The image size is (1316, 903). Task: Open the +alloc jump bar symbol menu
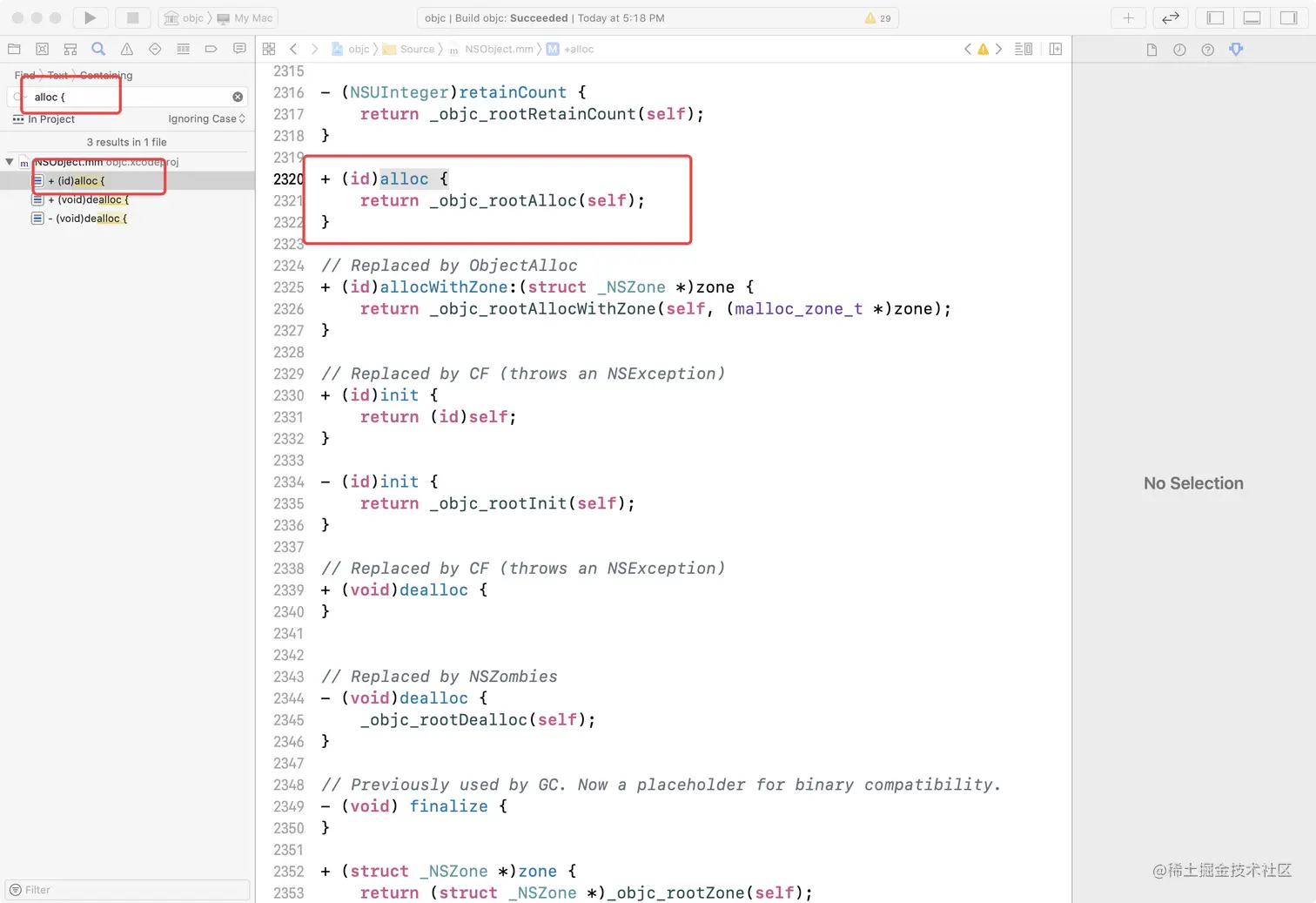coord(570,50)
